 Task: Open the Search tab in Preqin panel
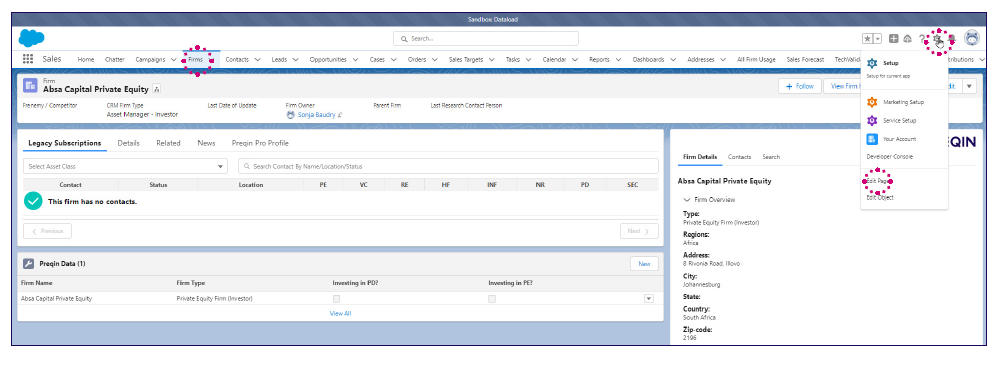(771, 157)
